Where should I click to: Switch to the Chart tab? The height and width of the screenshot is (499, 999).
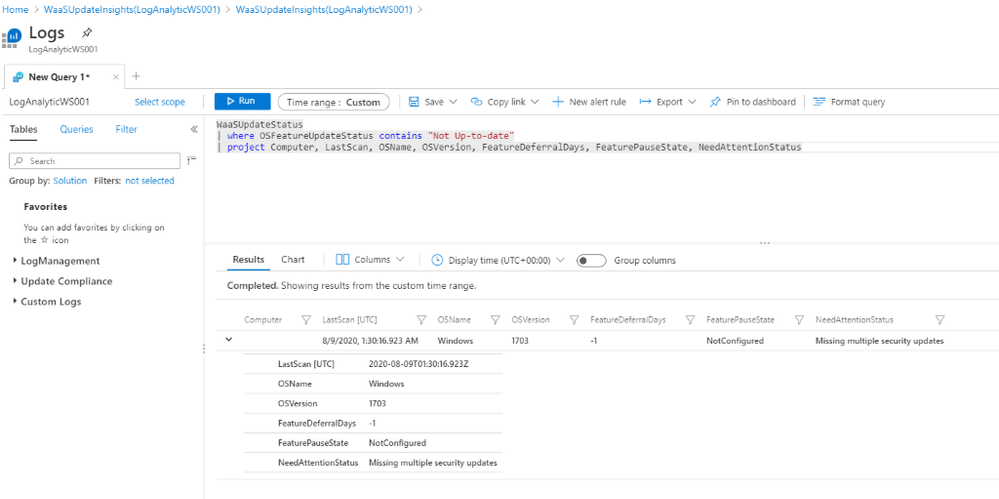(293, 259)
